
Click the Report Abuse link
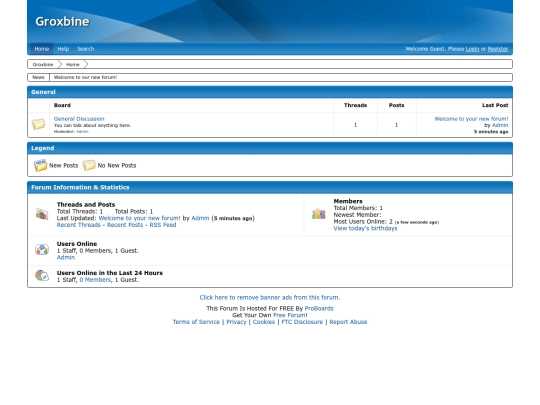[348, 322]
